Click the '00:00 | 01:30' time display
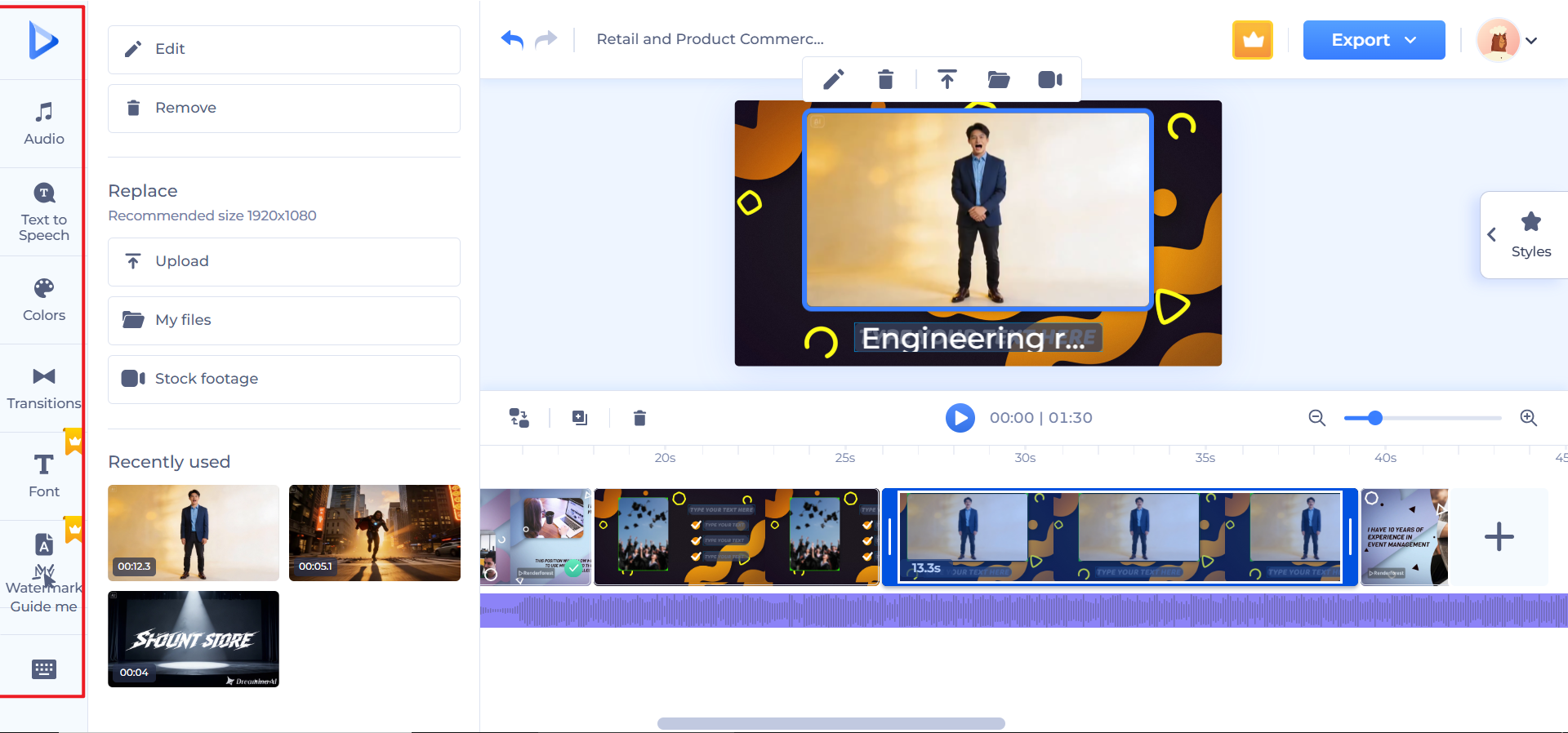This screenshot has width=1568, height=733. tap(1041, 418)
